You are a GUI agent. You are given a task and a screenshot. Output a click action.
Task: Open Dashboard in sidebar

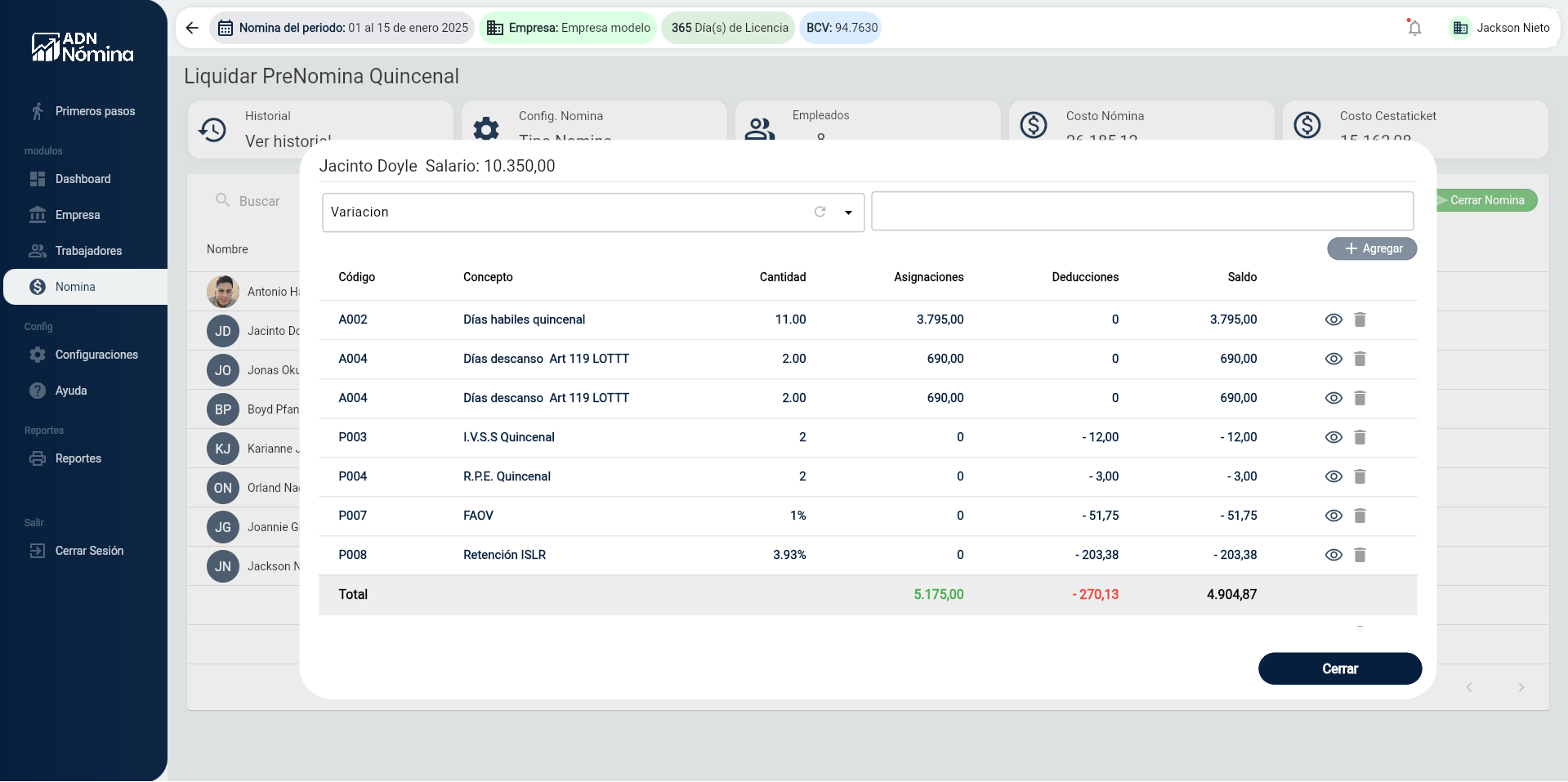tap(83, 179)
